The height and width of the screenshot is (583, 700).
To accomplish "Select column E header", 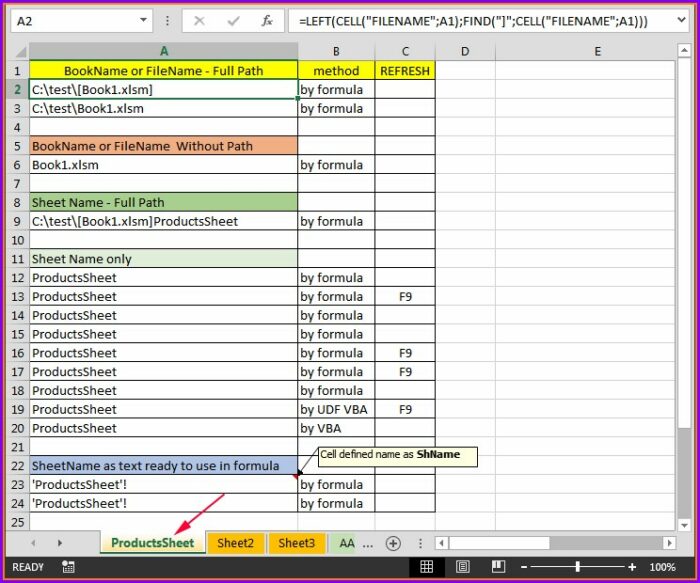I will [597, 51].
